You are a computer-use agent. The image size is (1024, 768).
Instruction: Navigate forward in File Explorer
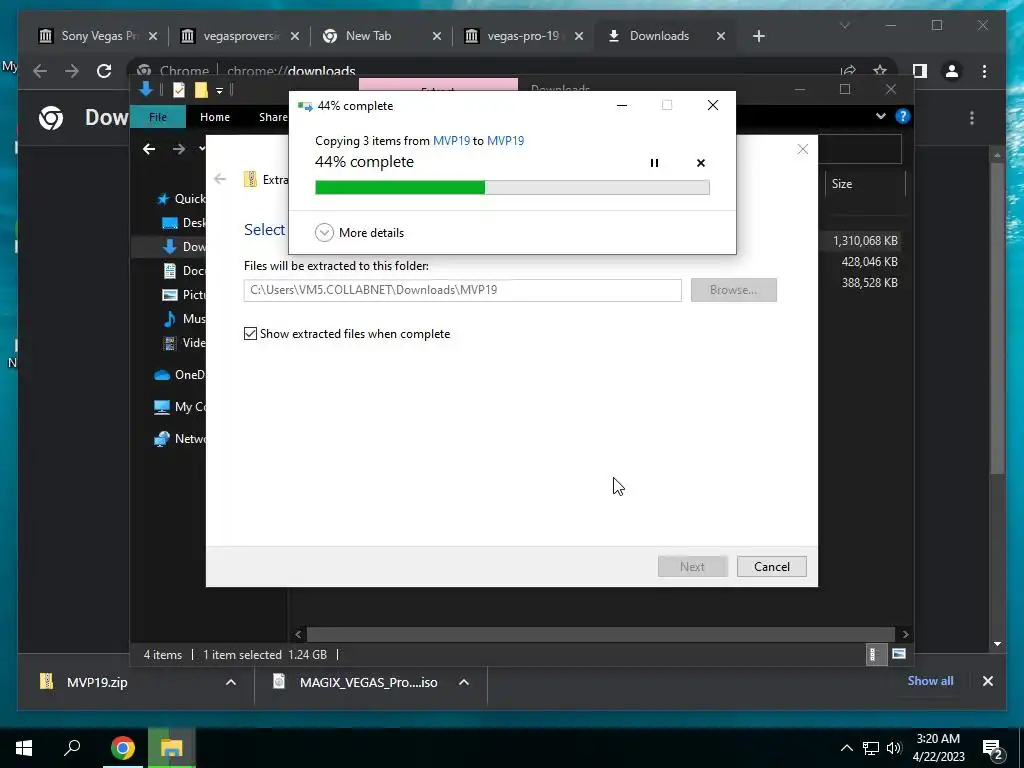178,150
